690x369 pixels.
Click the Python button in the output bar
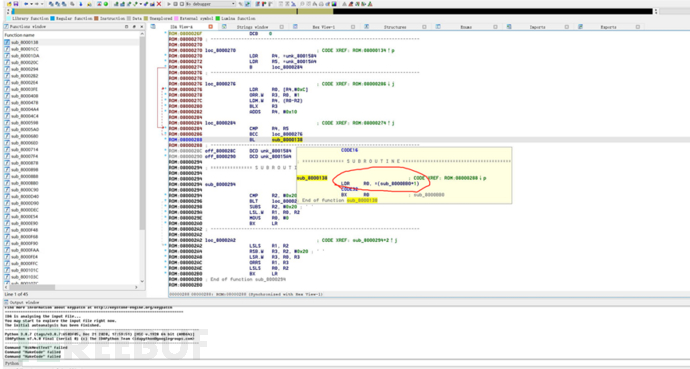pos(12,363)
